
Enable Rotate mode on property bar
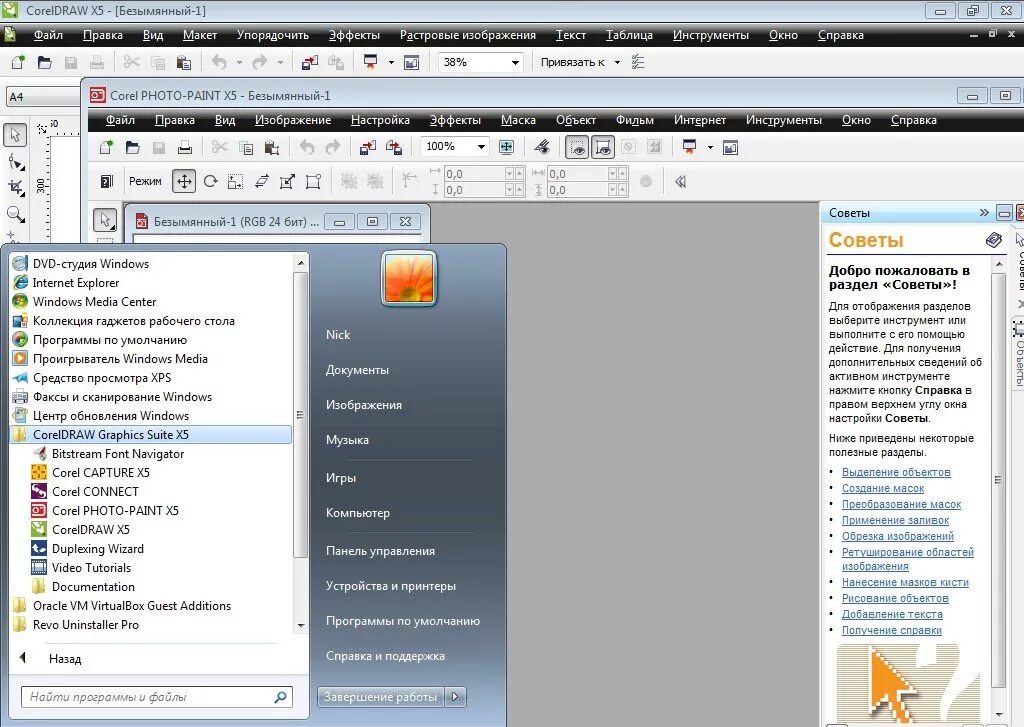coord(210,182)
